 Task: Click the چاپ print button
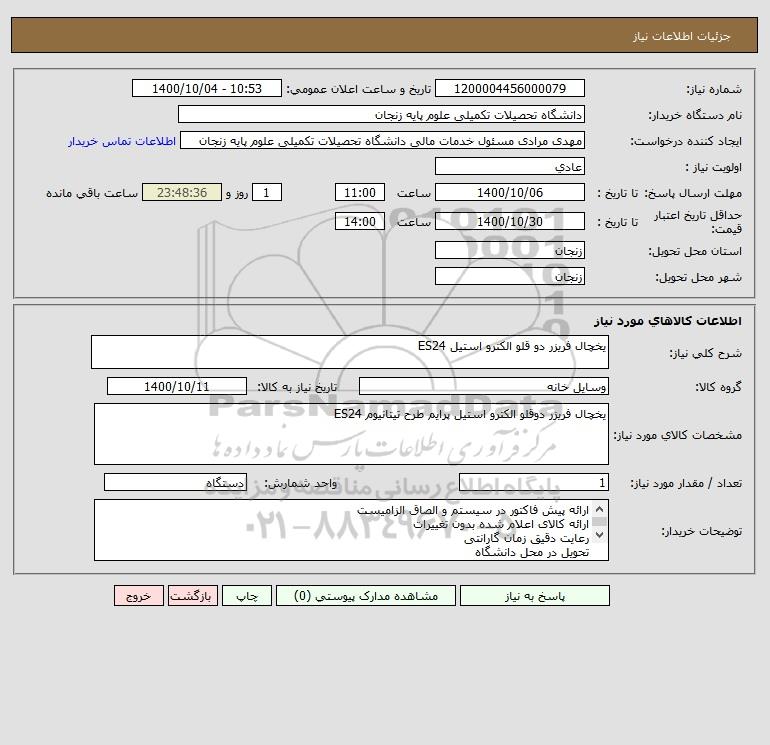click(247, 596)
